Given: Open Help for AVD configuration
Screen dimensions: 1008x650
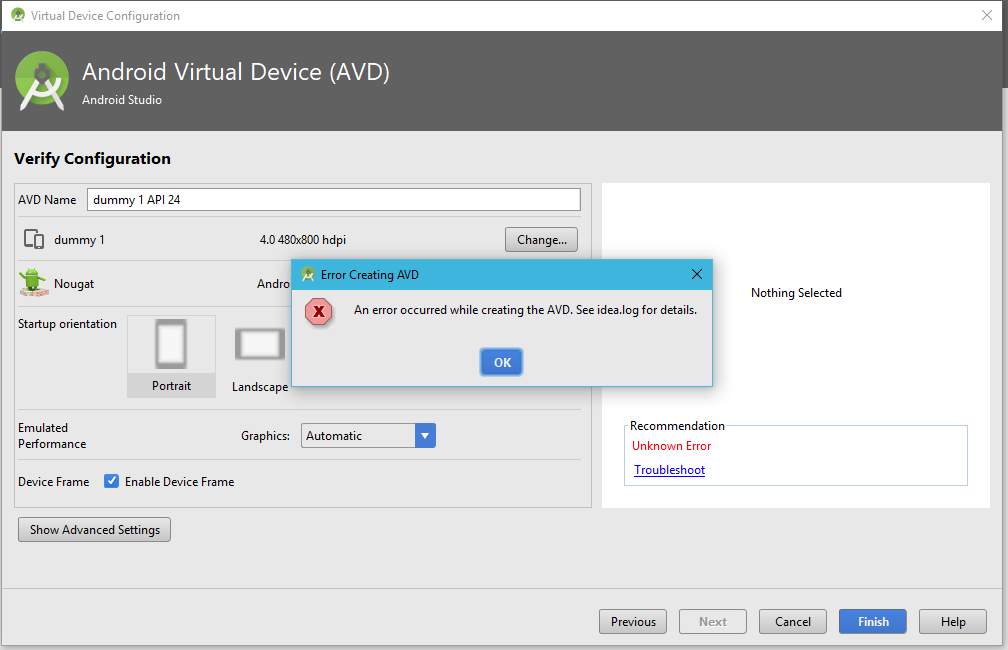Looking at the screenshot, I should click(952, 622).
